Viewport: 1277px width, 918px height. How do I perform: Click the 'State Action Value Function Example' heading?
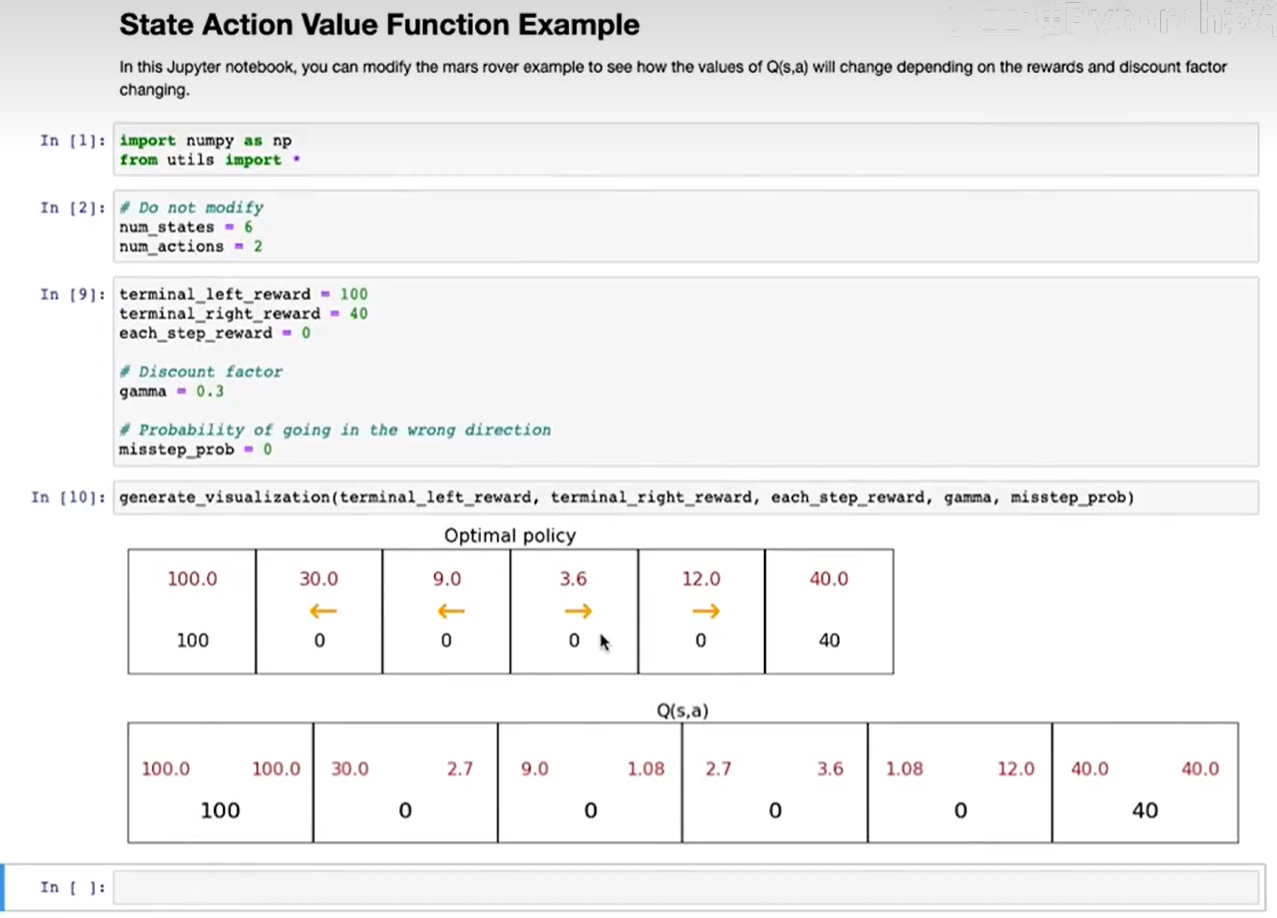[x=379, y=25]
